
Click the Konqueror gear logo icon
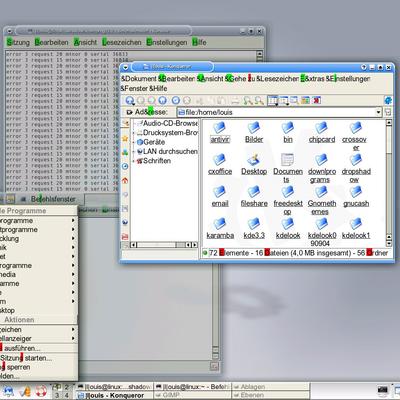(388, 100)
